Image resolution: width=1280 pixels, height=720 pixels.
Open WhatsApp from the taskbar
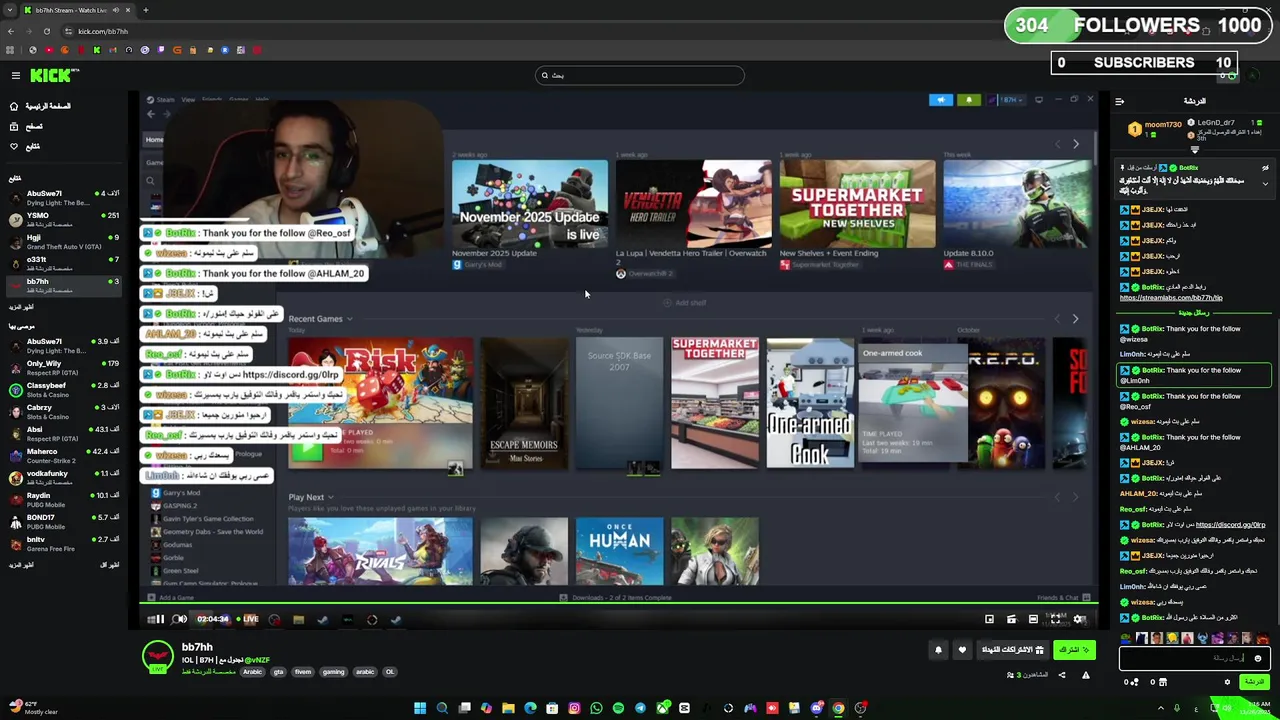point(596,708)
